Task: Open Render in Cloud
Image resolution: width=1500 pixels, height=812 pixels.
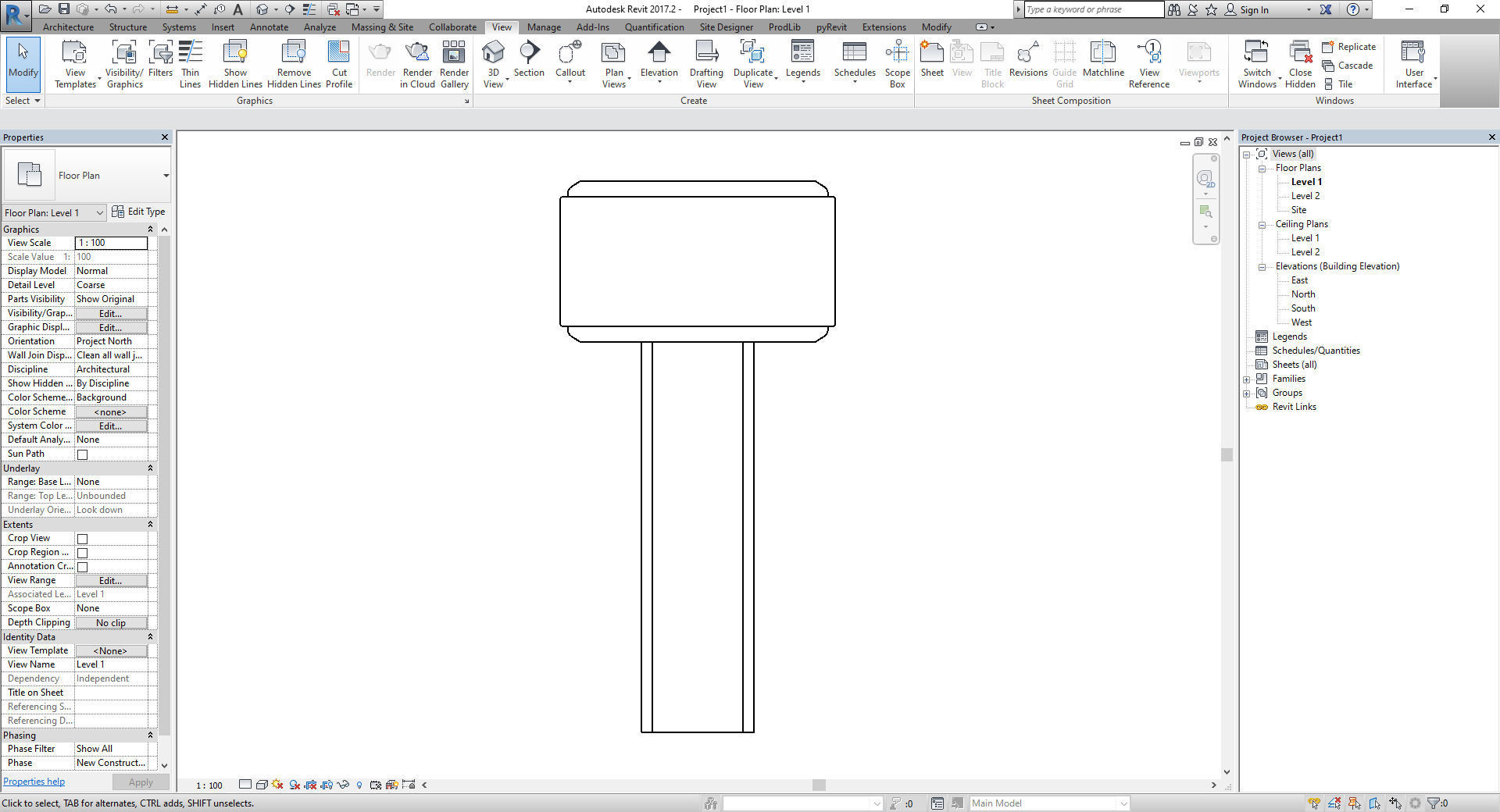Action: 417,63
